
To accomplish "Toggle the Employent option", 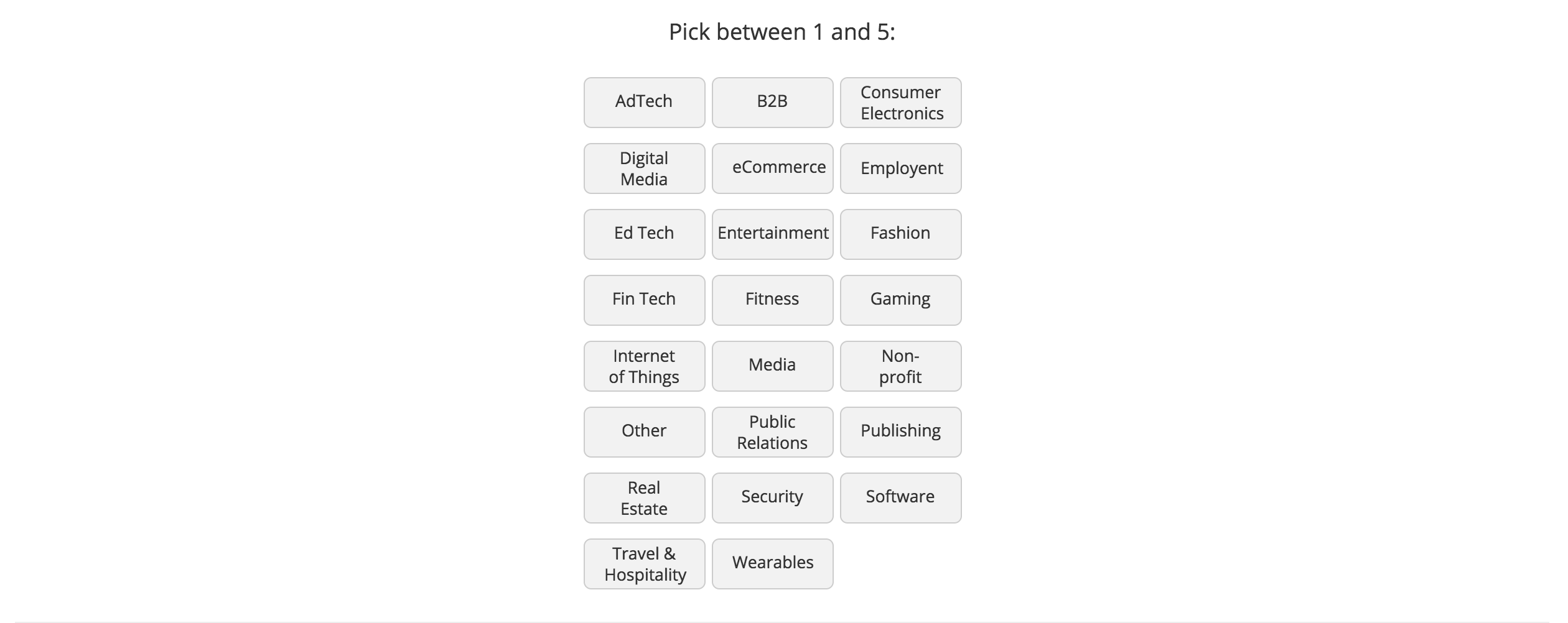I will 900,168.
